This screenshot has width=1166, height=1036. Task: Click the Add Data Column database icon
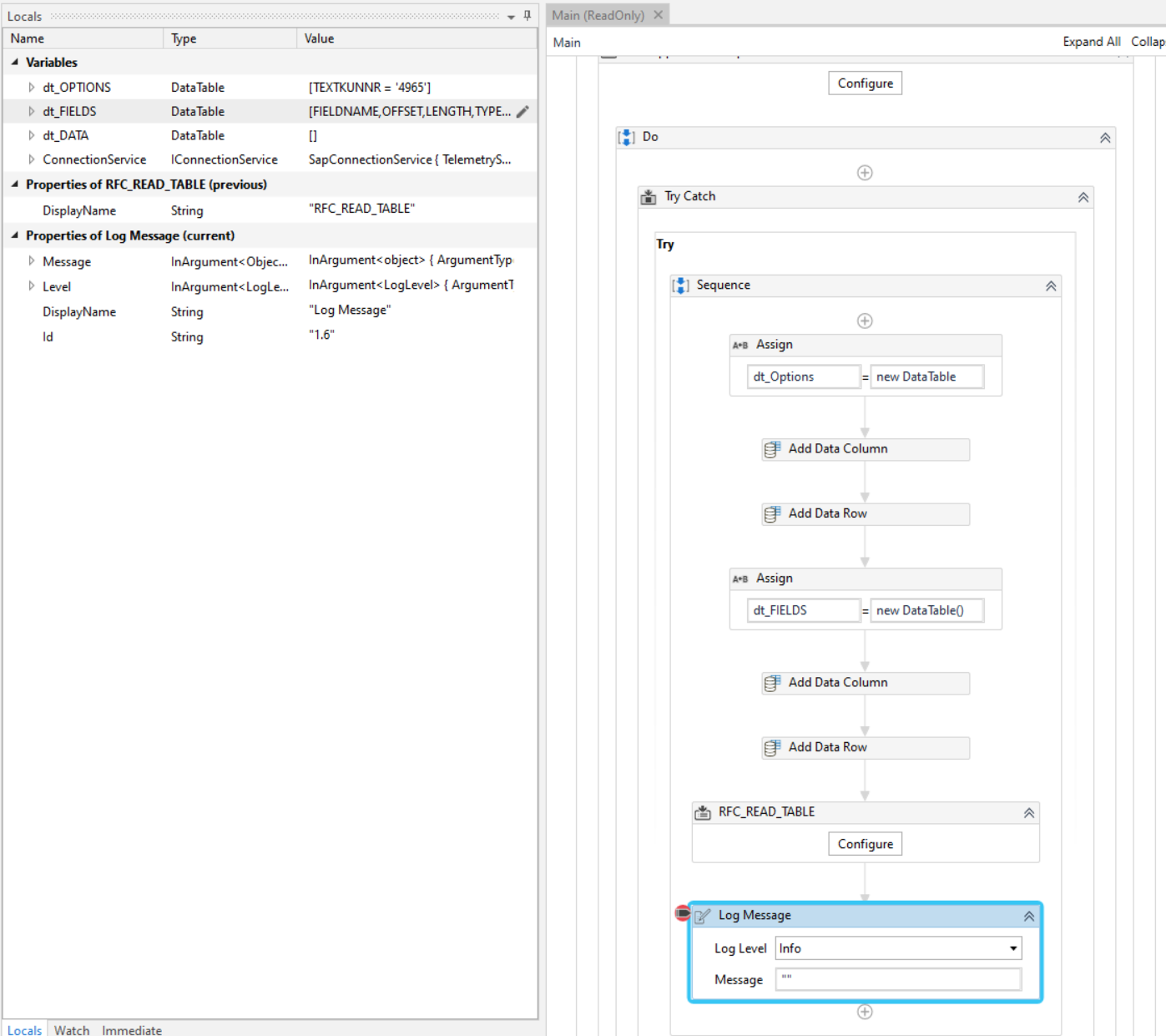[x=770, y=449]
